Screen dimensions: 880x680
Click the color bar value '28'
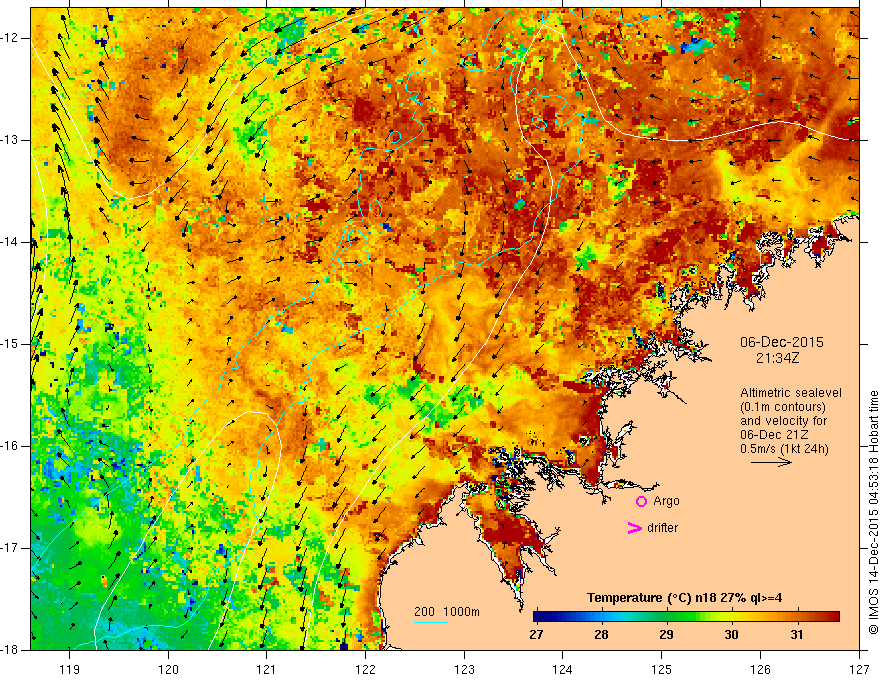coord(601,635)
